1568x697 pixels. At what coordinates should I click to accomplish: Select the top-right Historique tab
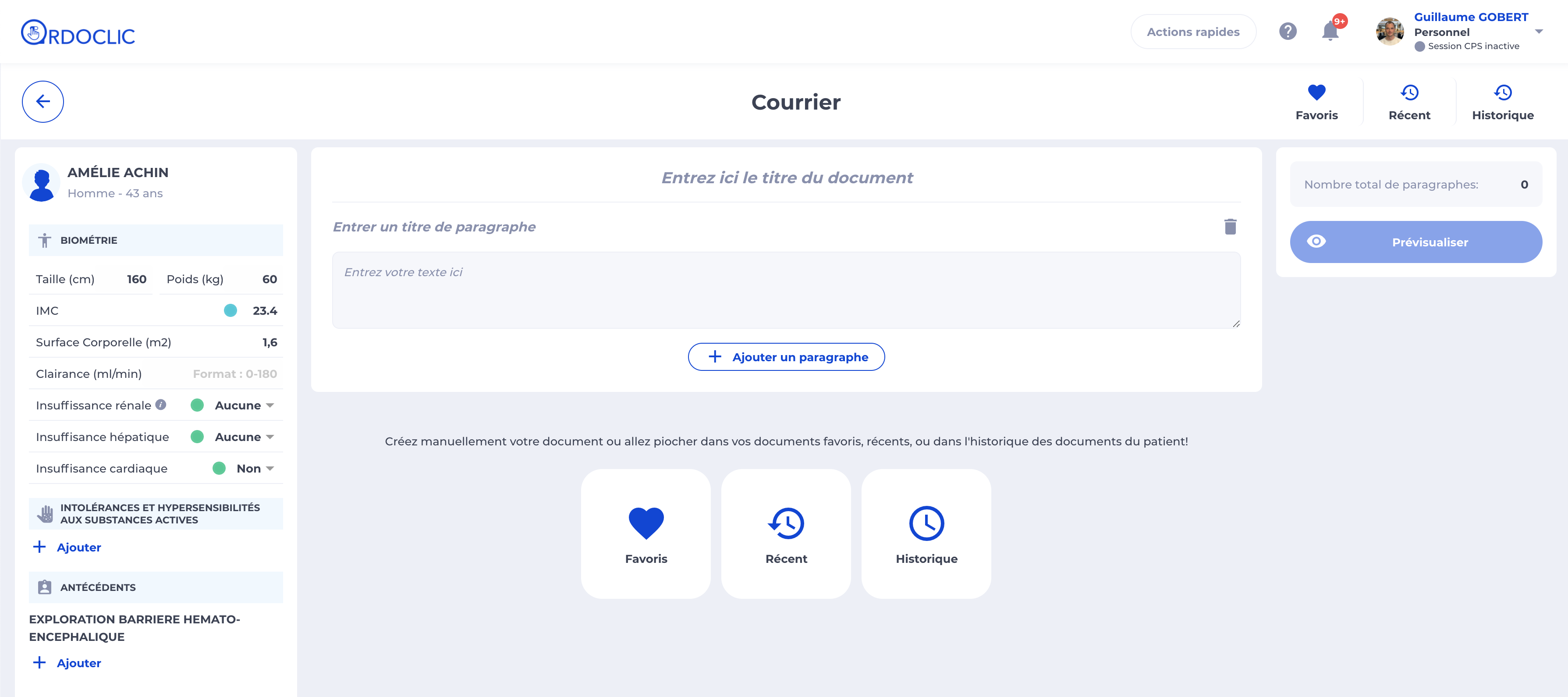[x=1503, y=102]
